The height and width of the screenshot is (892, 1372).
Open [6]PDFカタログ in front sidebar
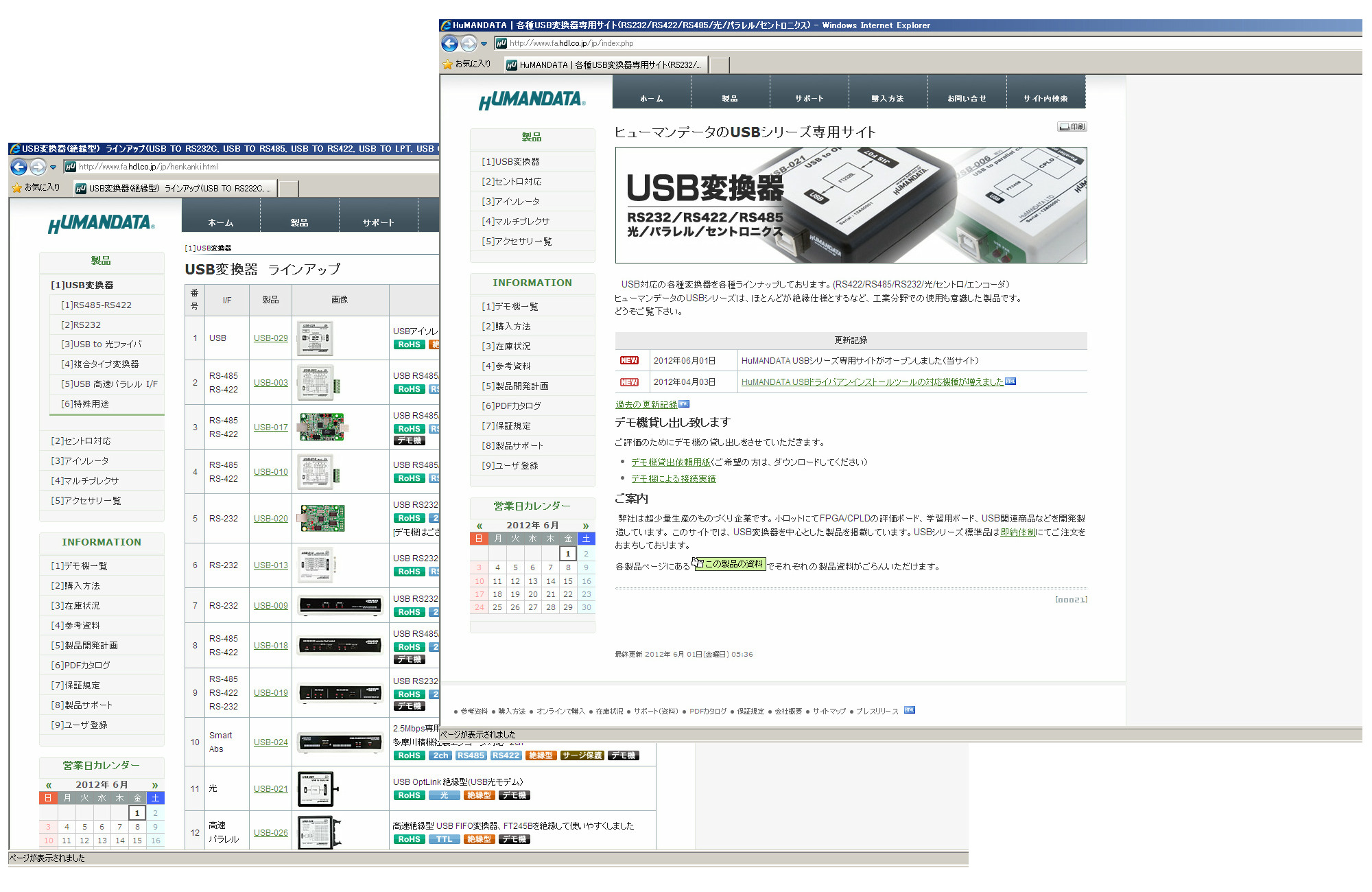(x=511, y=406)
